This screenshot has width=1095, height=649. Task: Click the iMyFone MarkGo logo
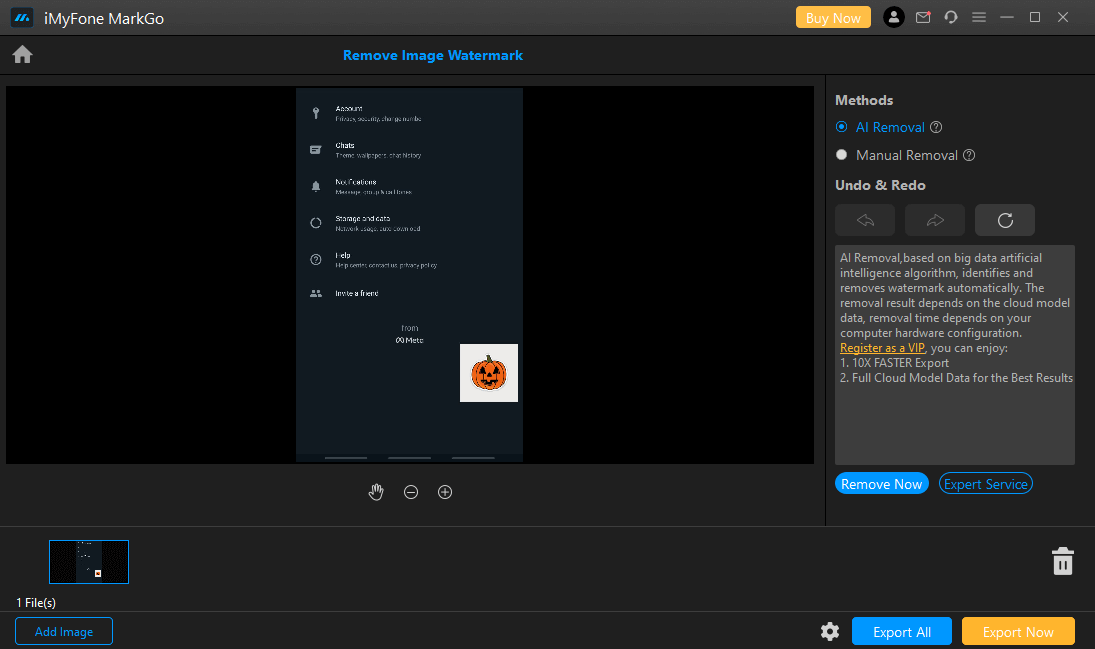click(22, 18)
